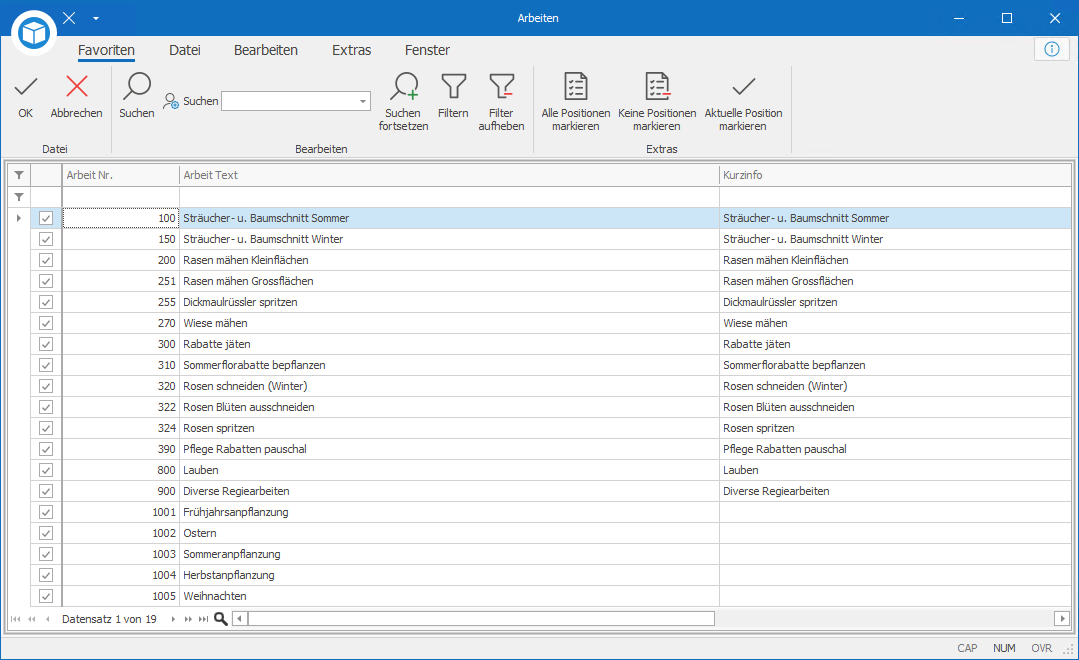Viewport: 1079px width, 660px height.
Task: Click the red Abbrechen X icon
Action: (x=76, y=87)
